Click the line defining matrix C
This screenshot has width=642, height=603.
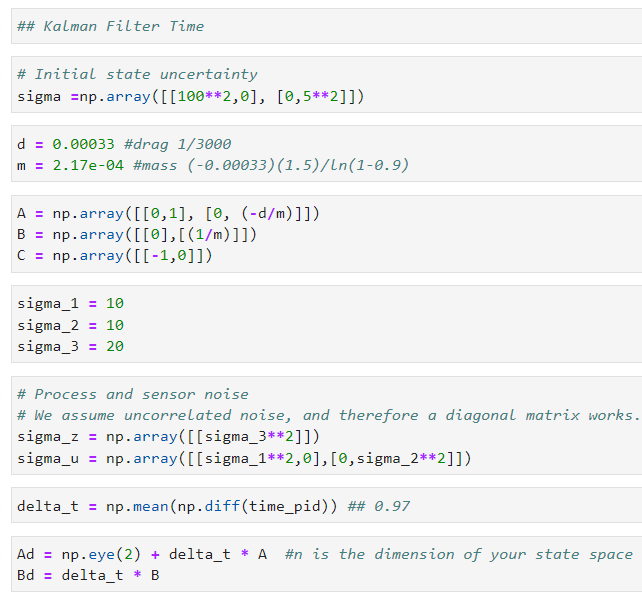pyautogui.click(x=115, y=255)
